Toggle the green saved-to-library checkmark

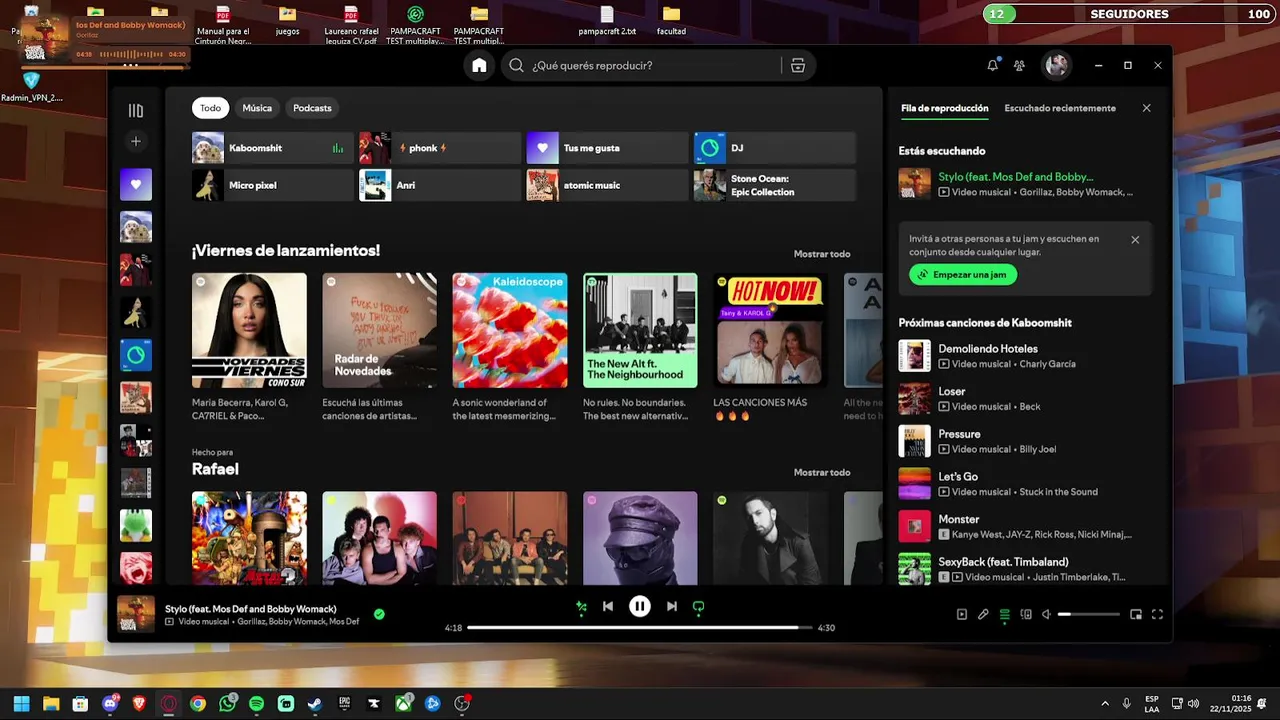(x=379, y=614)
